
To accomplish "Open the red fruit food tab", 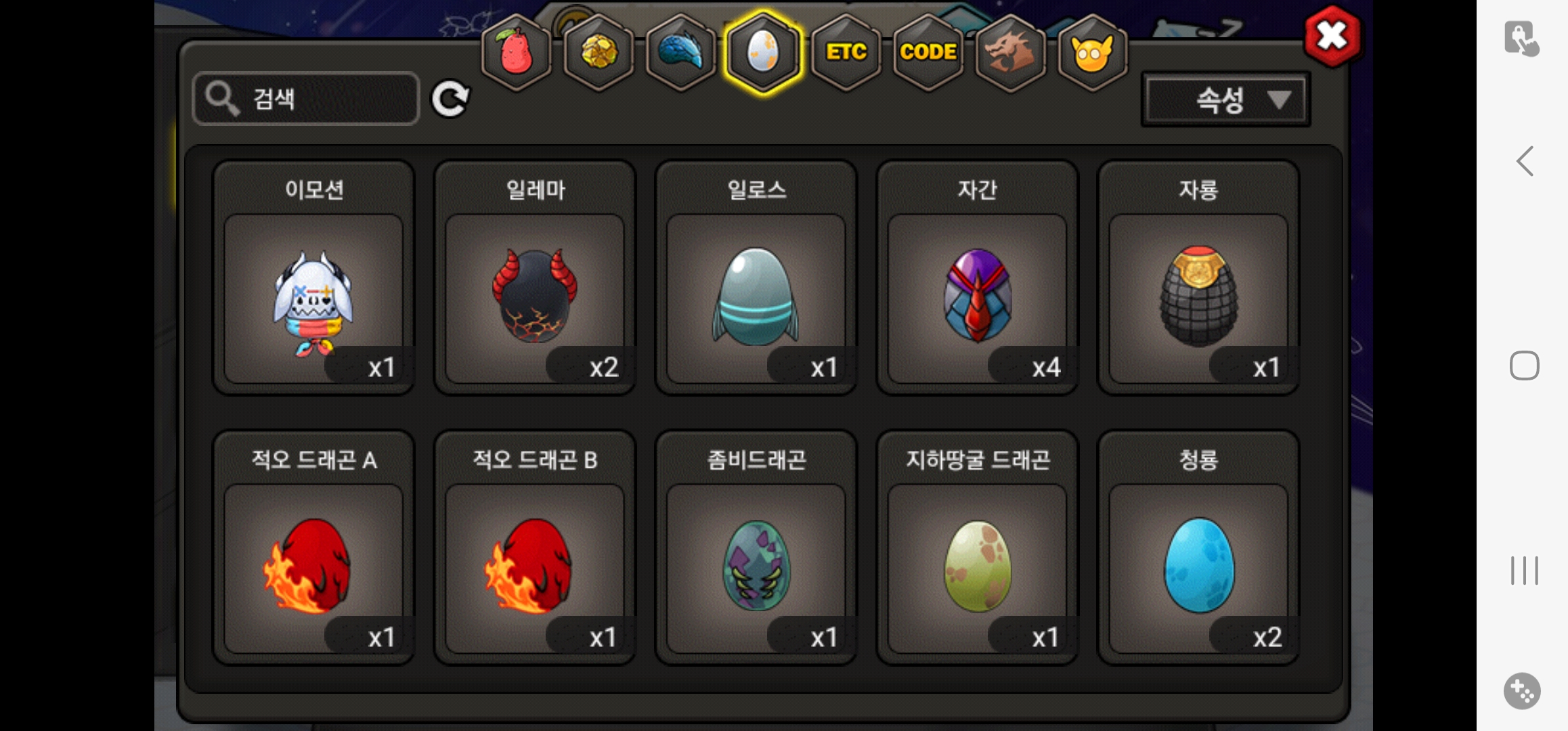I will 516,52.
